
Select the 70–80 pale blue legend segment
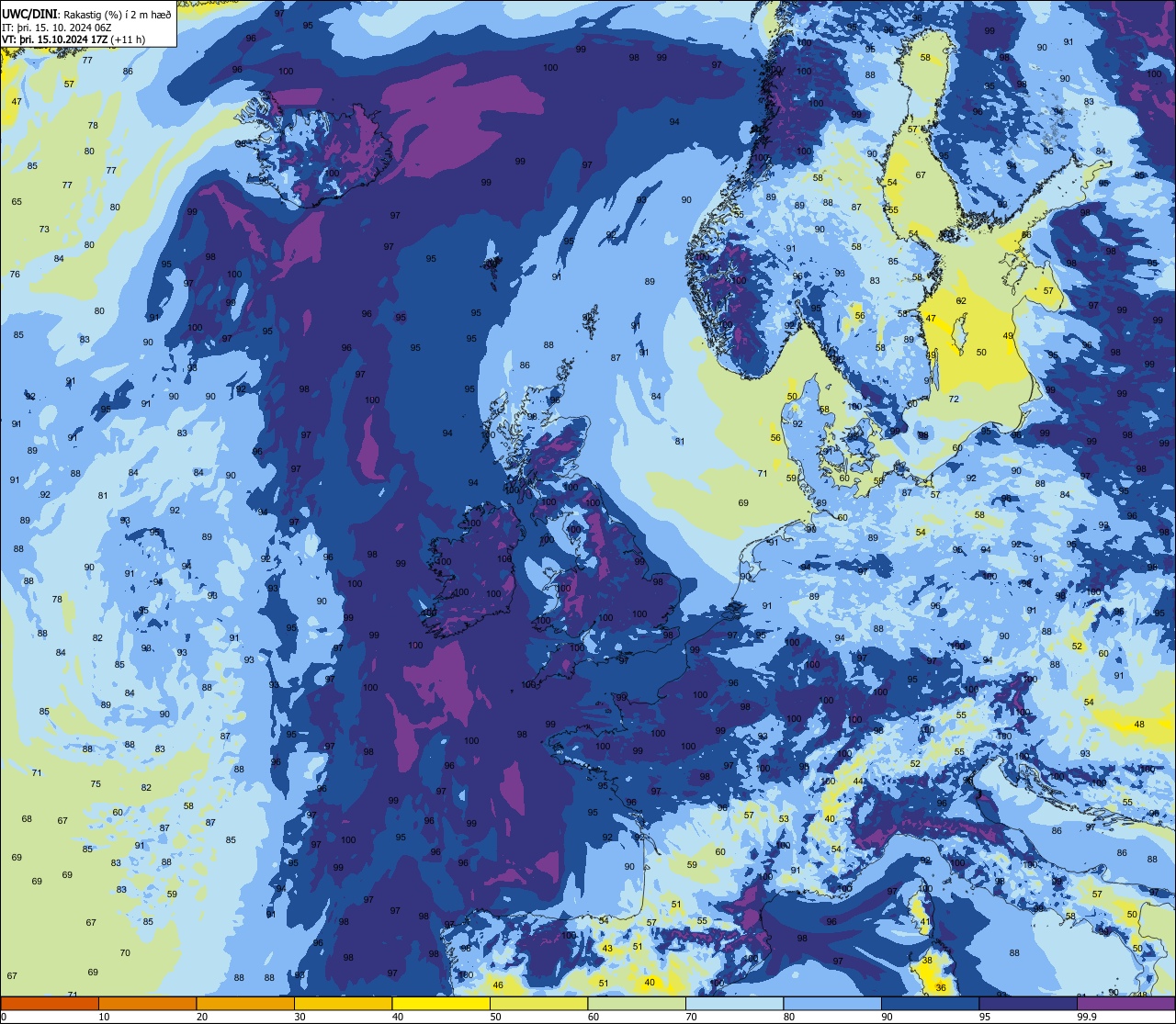[734, 1003]
